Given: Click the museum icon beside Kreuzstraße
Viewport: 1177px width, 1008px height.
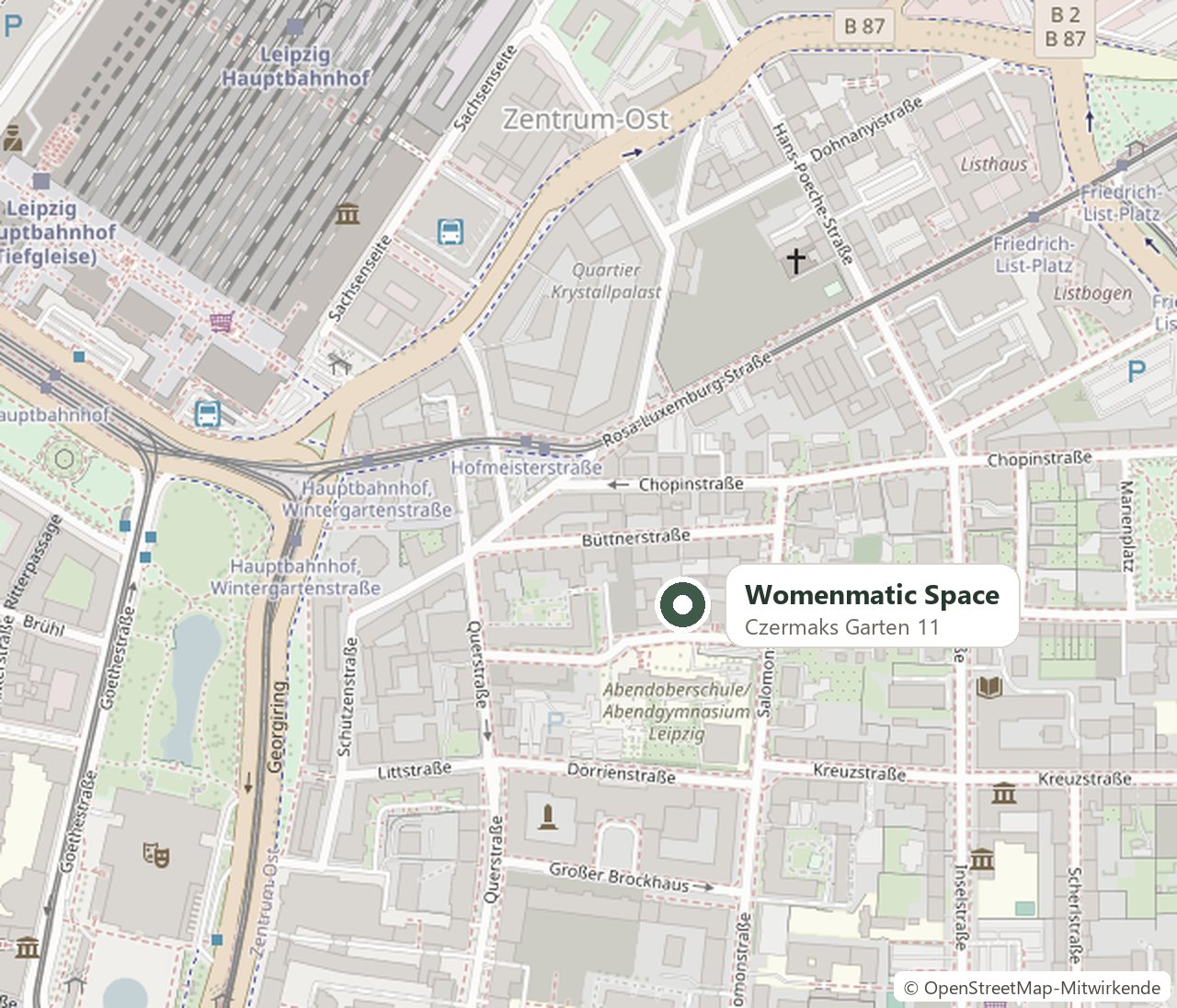Looking at the screenshot, I should click(x=1004, y=793).
